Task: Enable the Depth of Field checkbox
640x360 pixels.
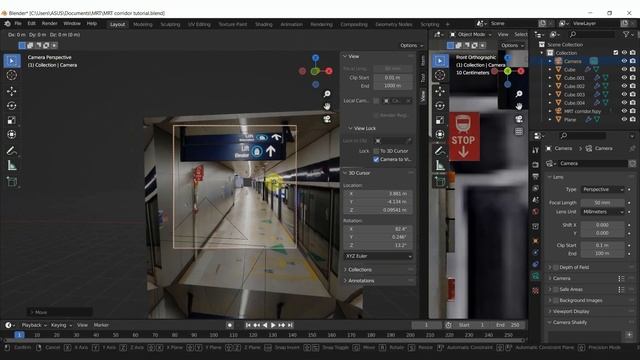Action: click(556, 267)
